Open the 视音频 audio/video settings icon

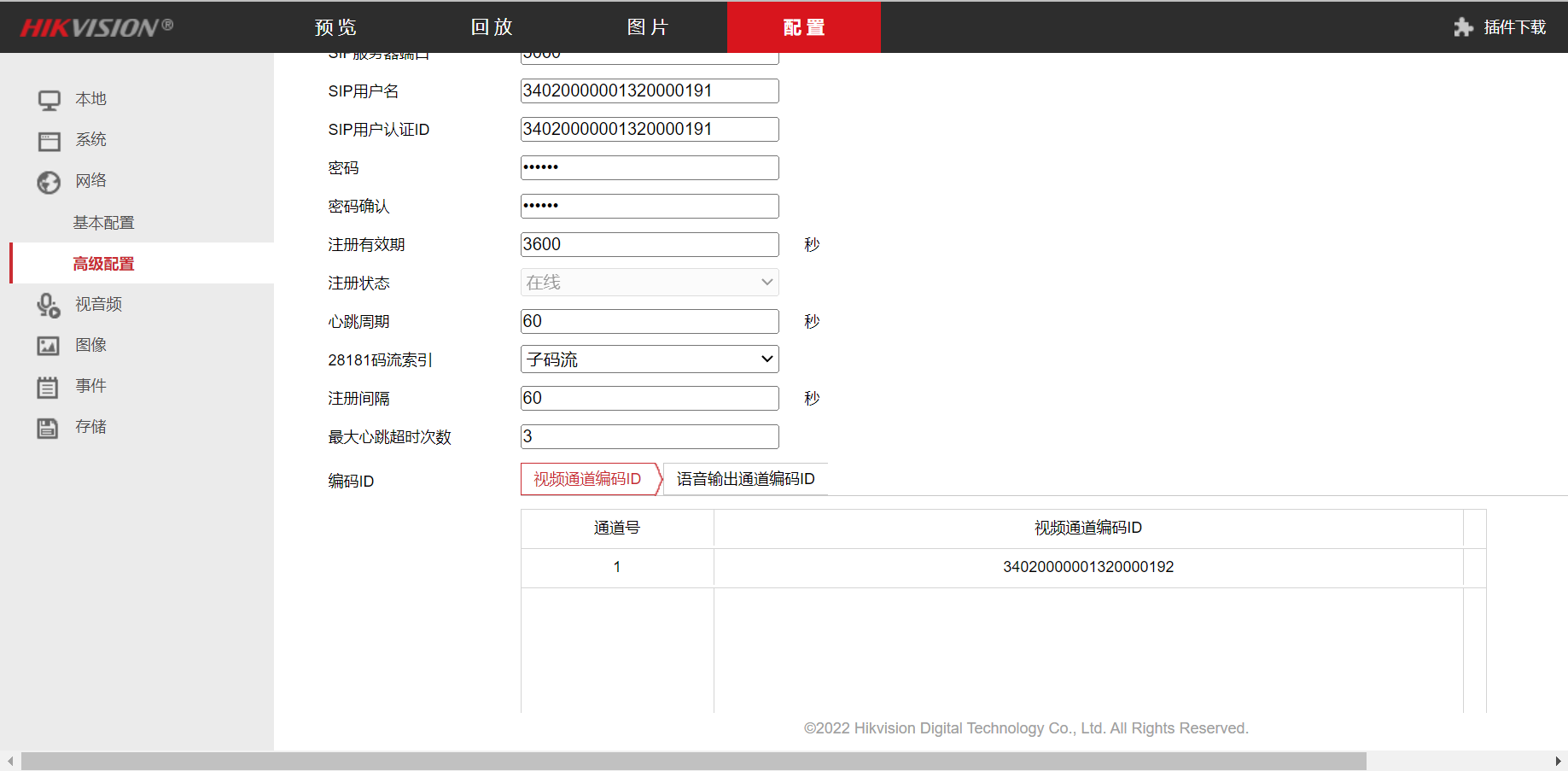tap(49, 304)
